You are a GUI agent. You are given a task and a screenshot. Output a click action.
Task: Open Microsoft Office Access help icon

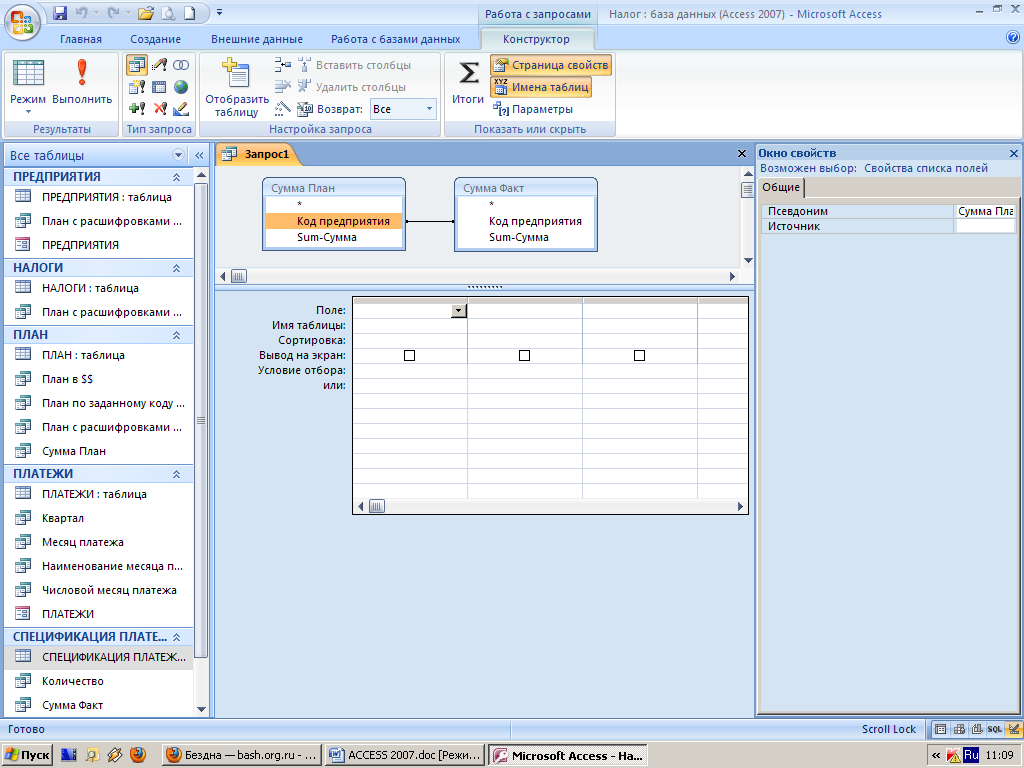coord(1013,38)
